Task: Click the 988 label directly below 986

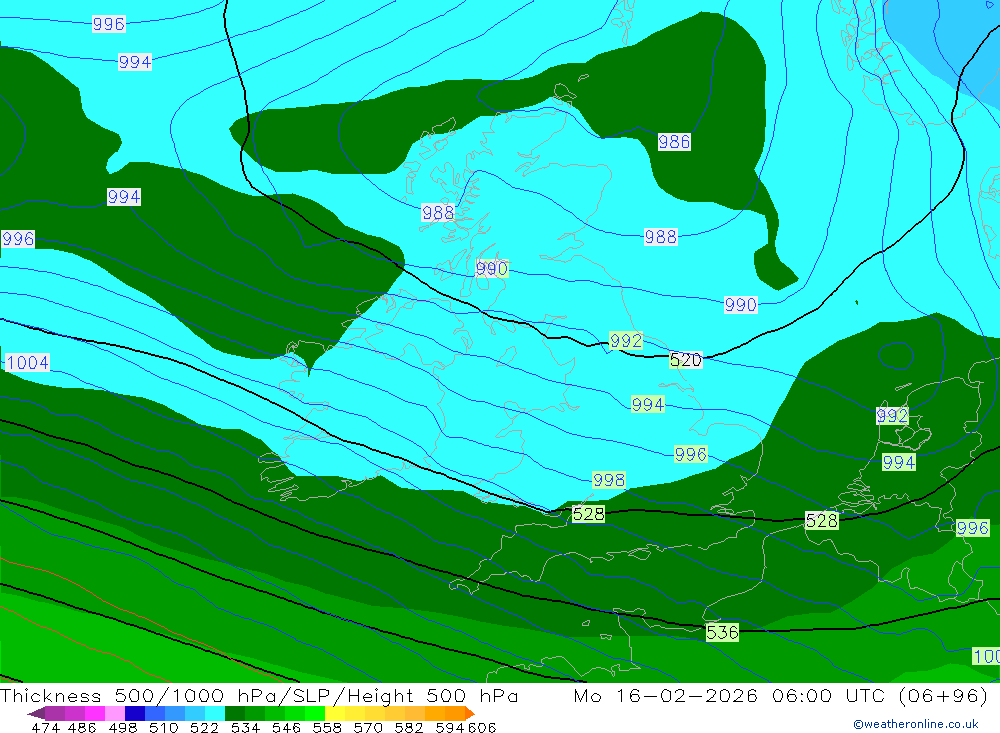Action: click(x=661, y=237)
